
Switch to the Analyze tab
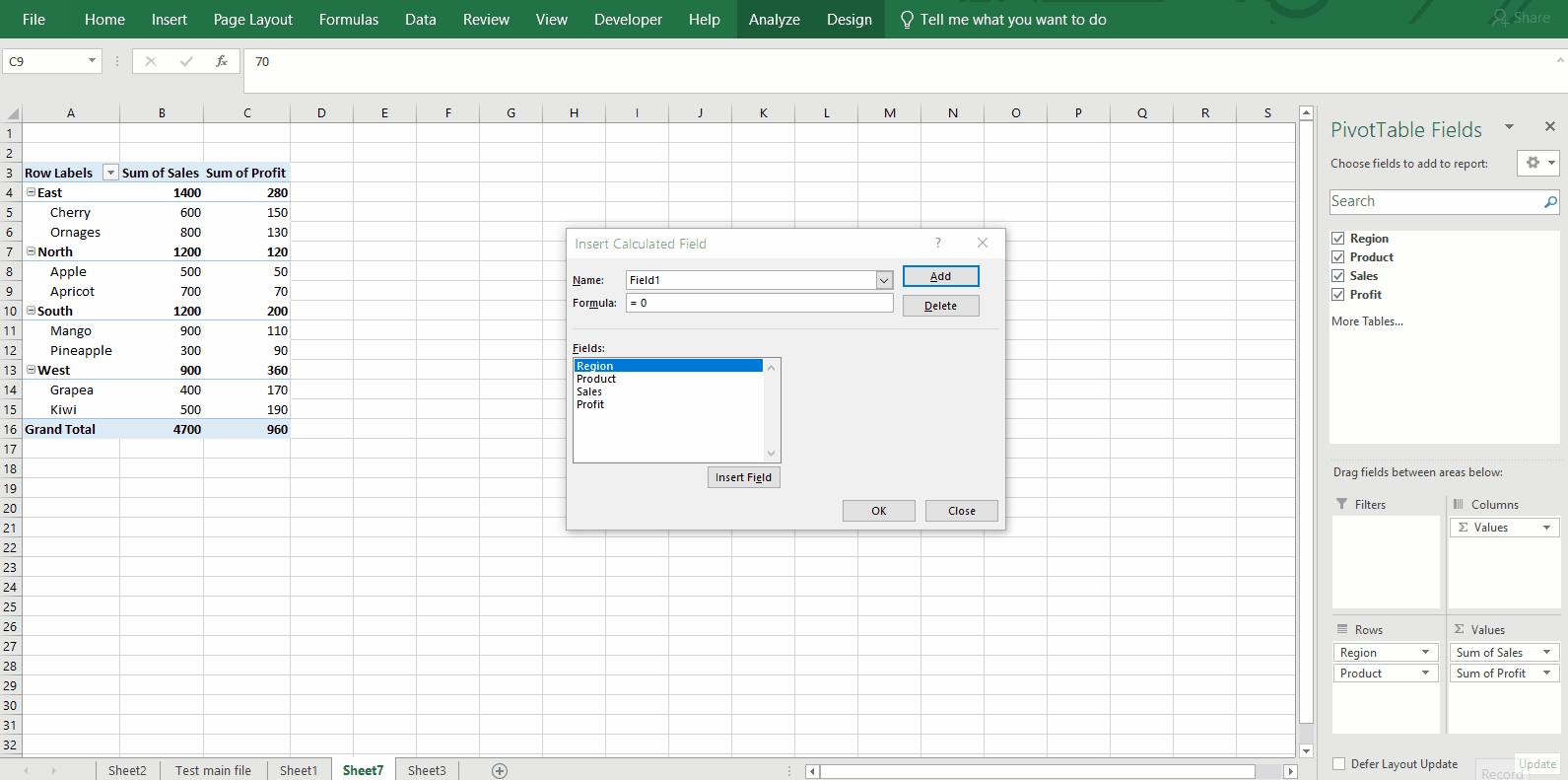click(775, 20)
